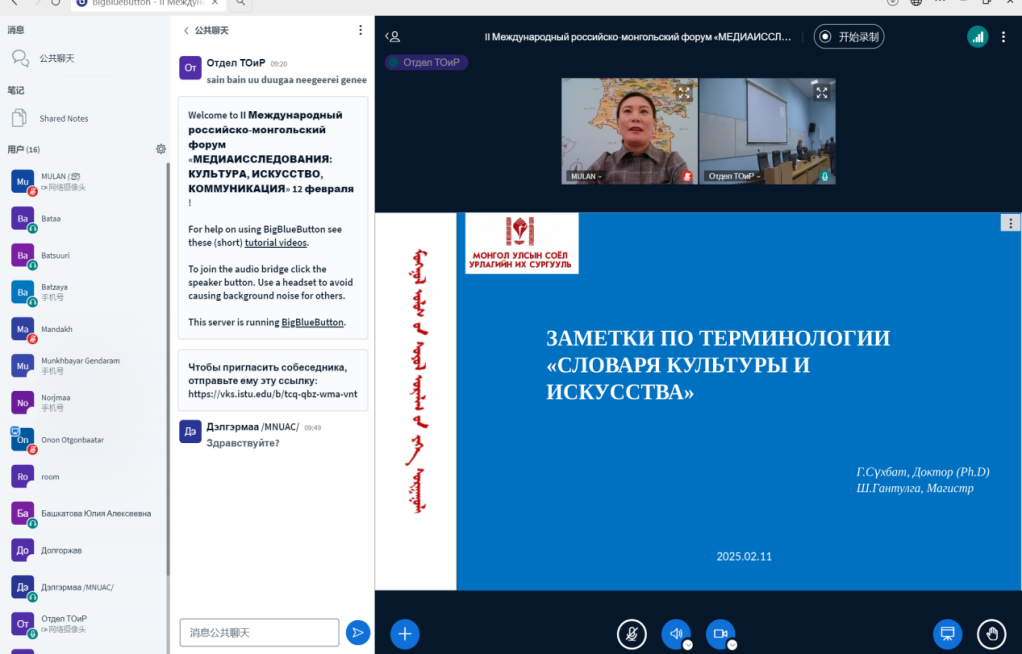Click the Отдел ТОиР talking indicator pill
The width and height of the screenshot is (1022, 654).
[x=426, y=63]
